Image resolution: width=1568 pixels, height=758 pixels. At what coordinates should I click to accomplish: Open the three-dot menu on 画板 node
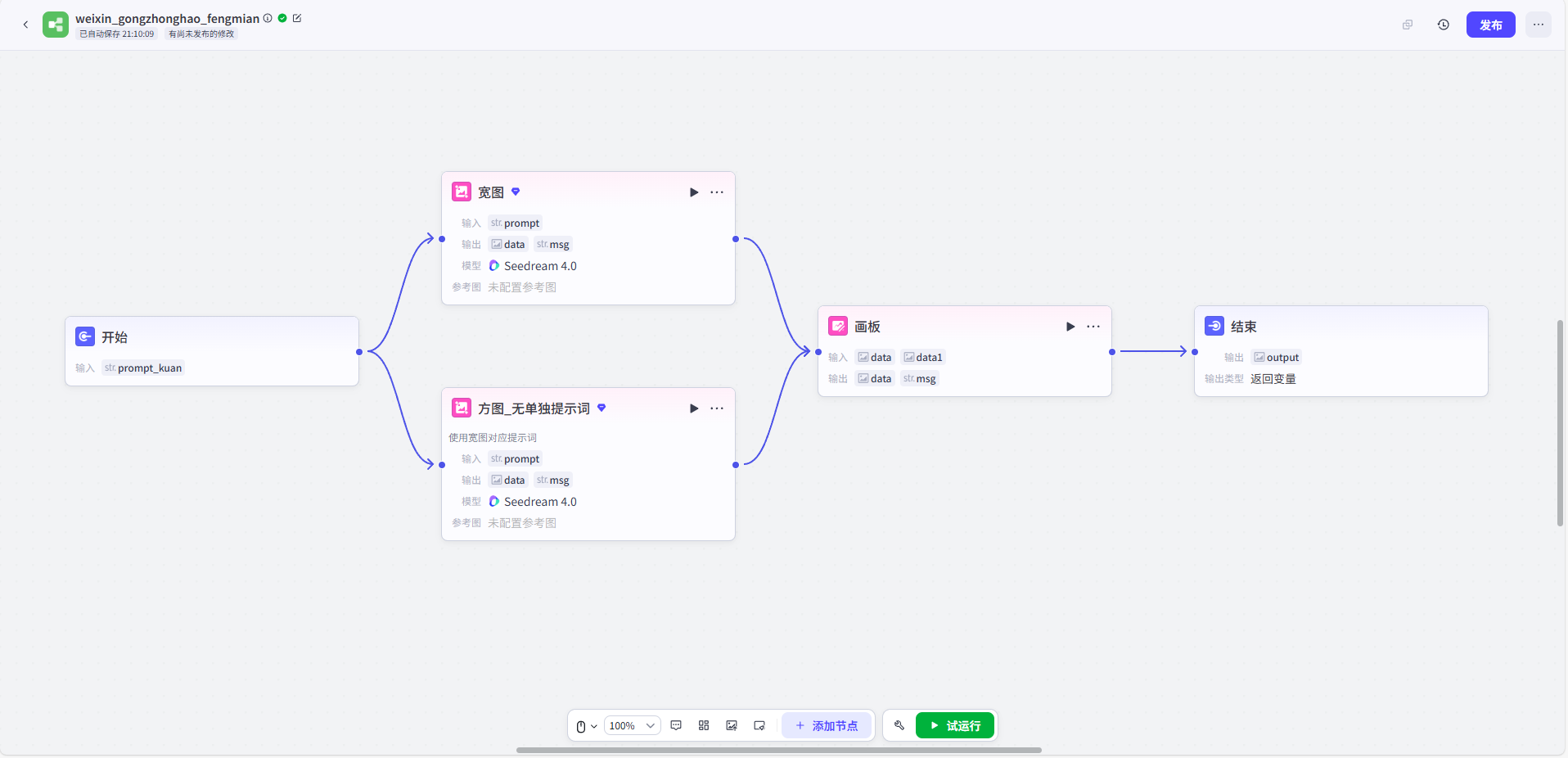(1093, 327)
